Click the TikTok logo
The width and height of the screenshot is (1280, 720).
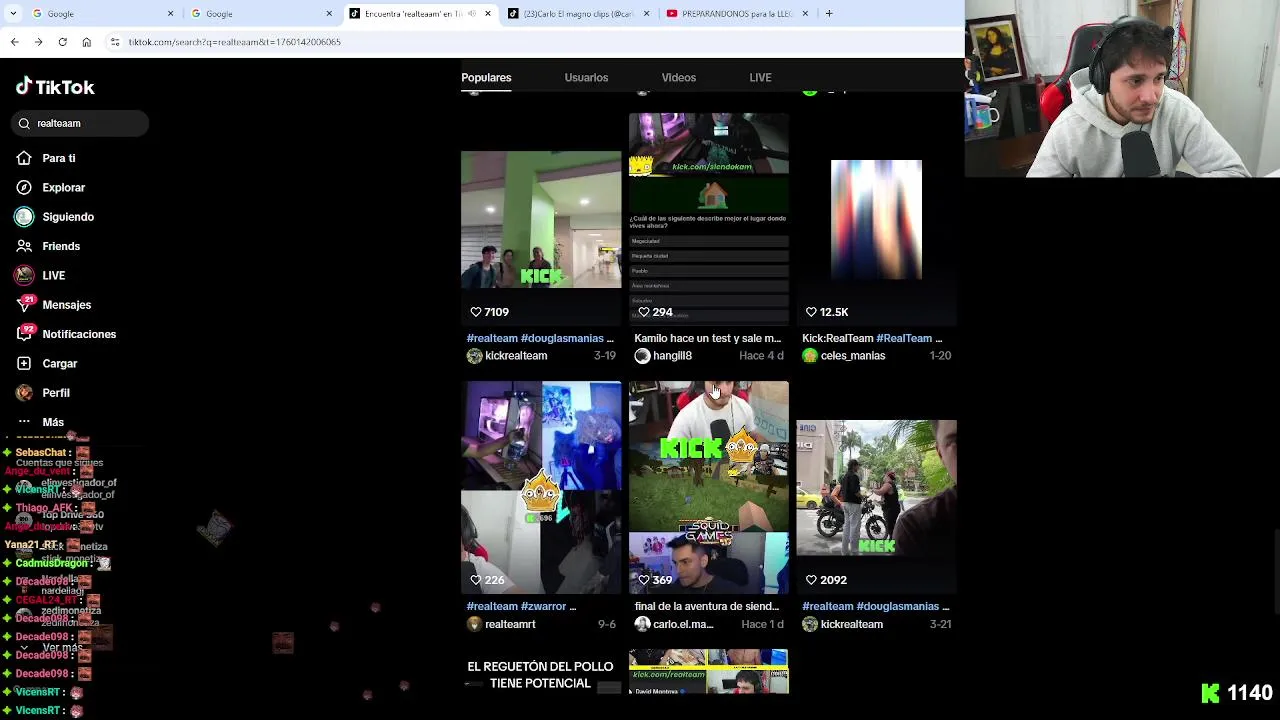[55, 87]
